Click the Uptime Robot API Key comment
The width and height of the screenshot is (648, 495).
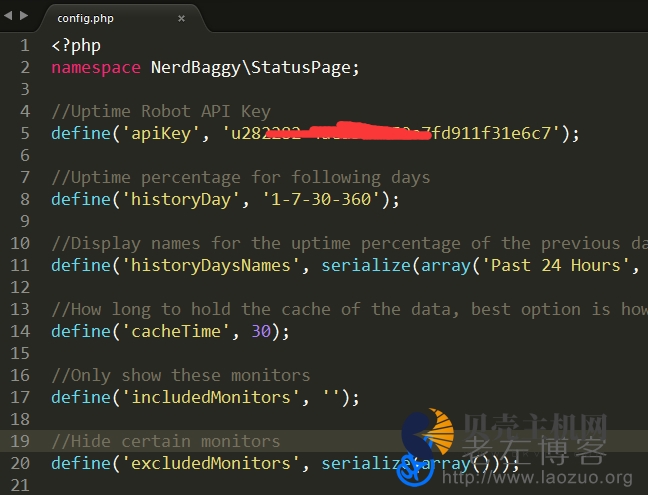point(160,111)
